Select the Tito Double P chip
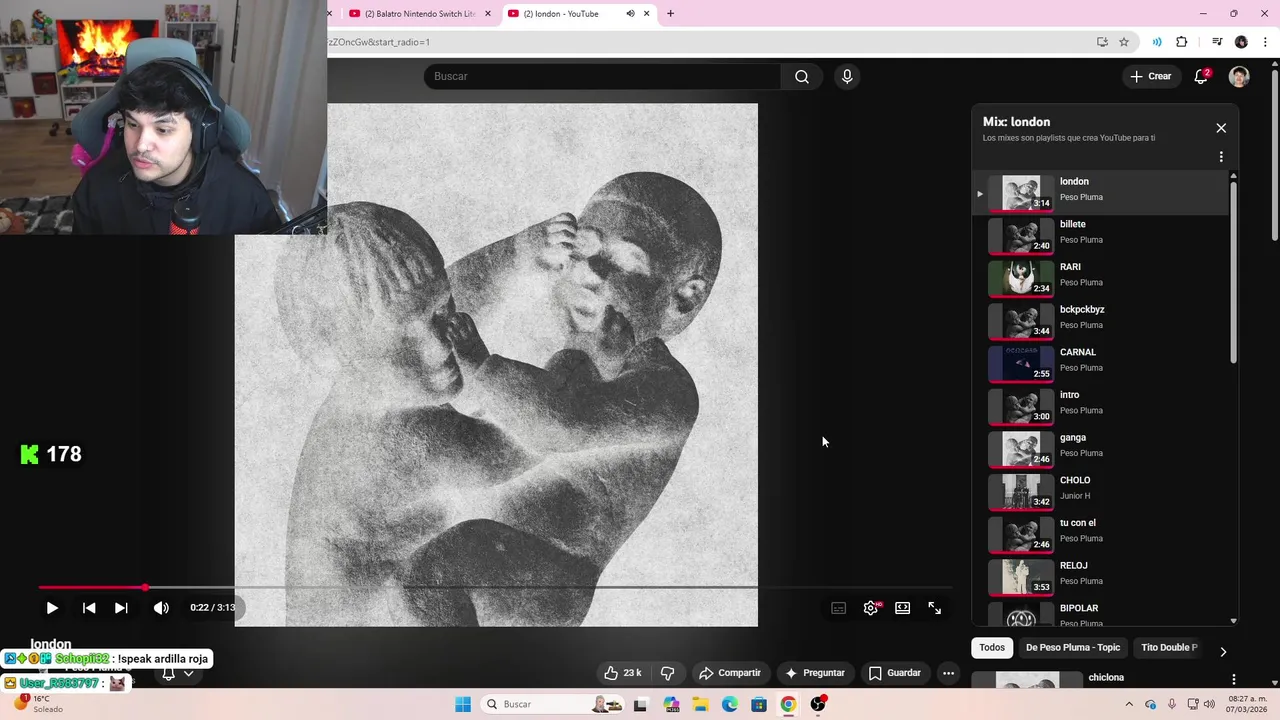 click(x=1169, y=648)
